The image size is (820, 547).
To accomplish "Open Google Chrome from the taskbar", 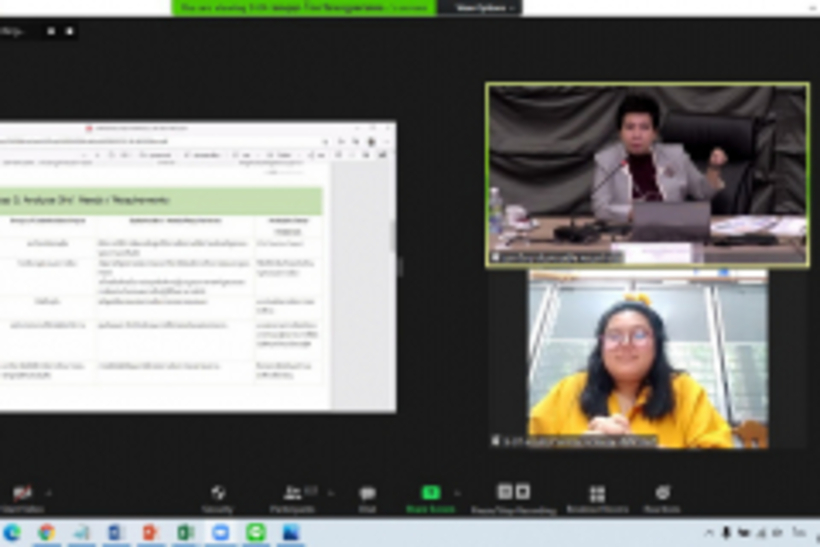I will click(47, 532).
